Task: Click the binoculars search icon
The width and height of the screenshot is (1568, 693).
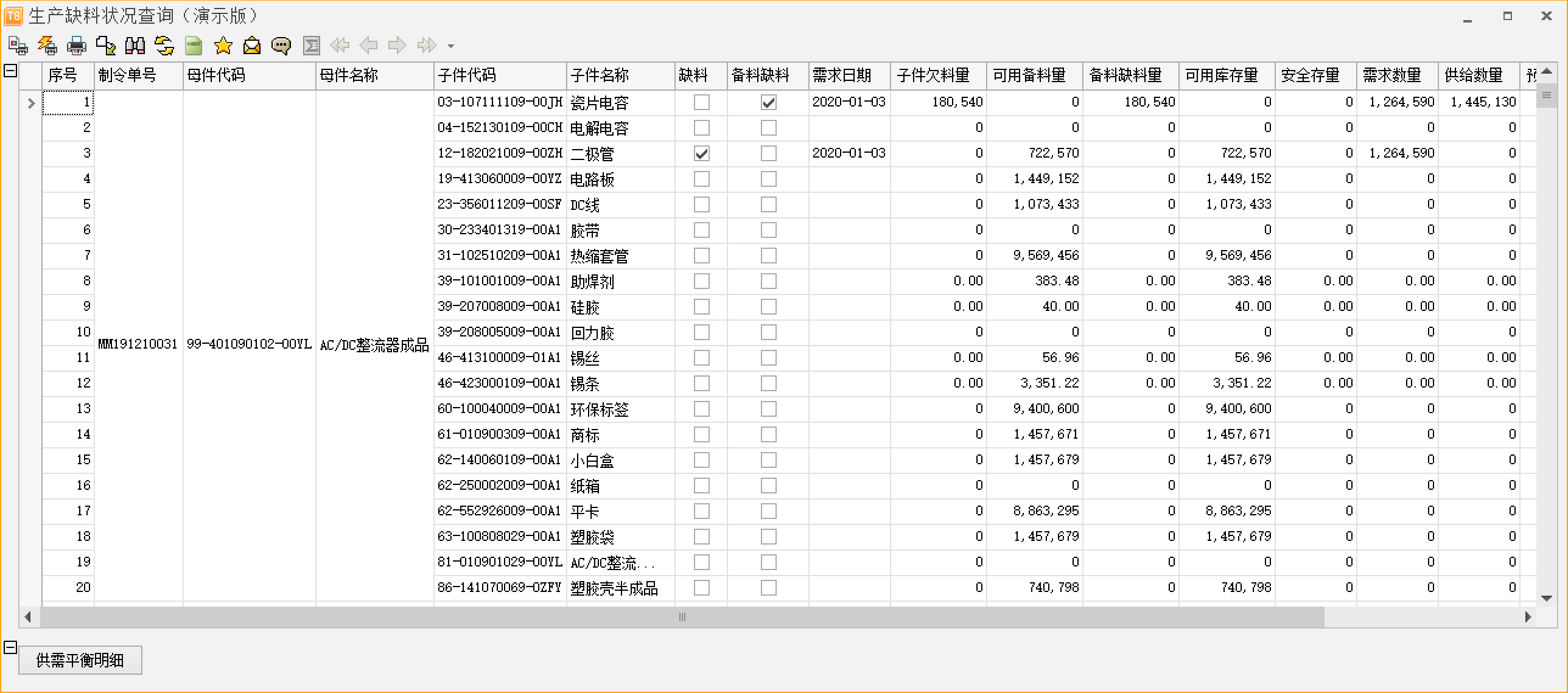Action: (x=135, y=46)
